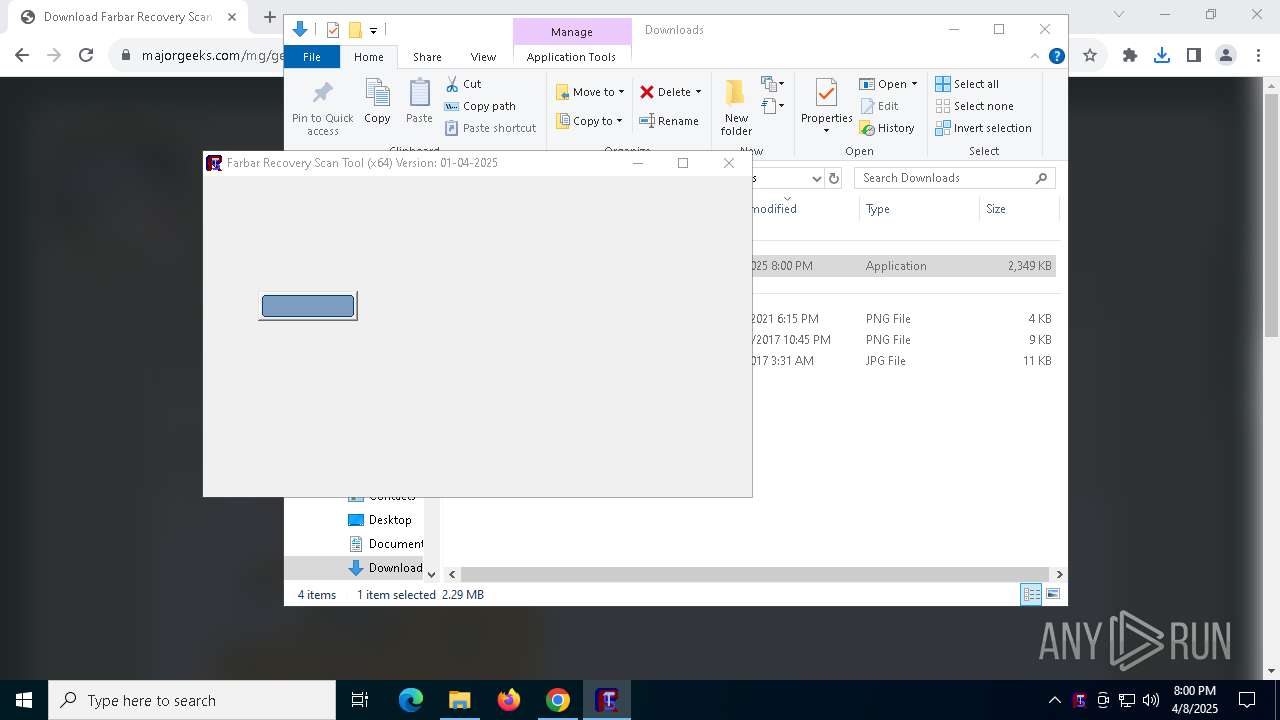
Task: Bookmark this page with star icon
Action: pyautogui.click(x=1090, y=56)
